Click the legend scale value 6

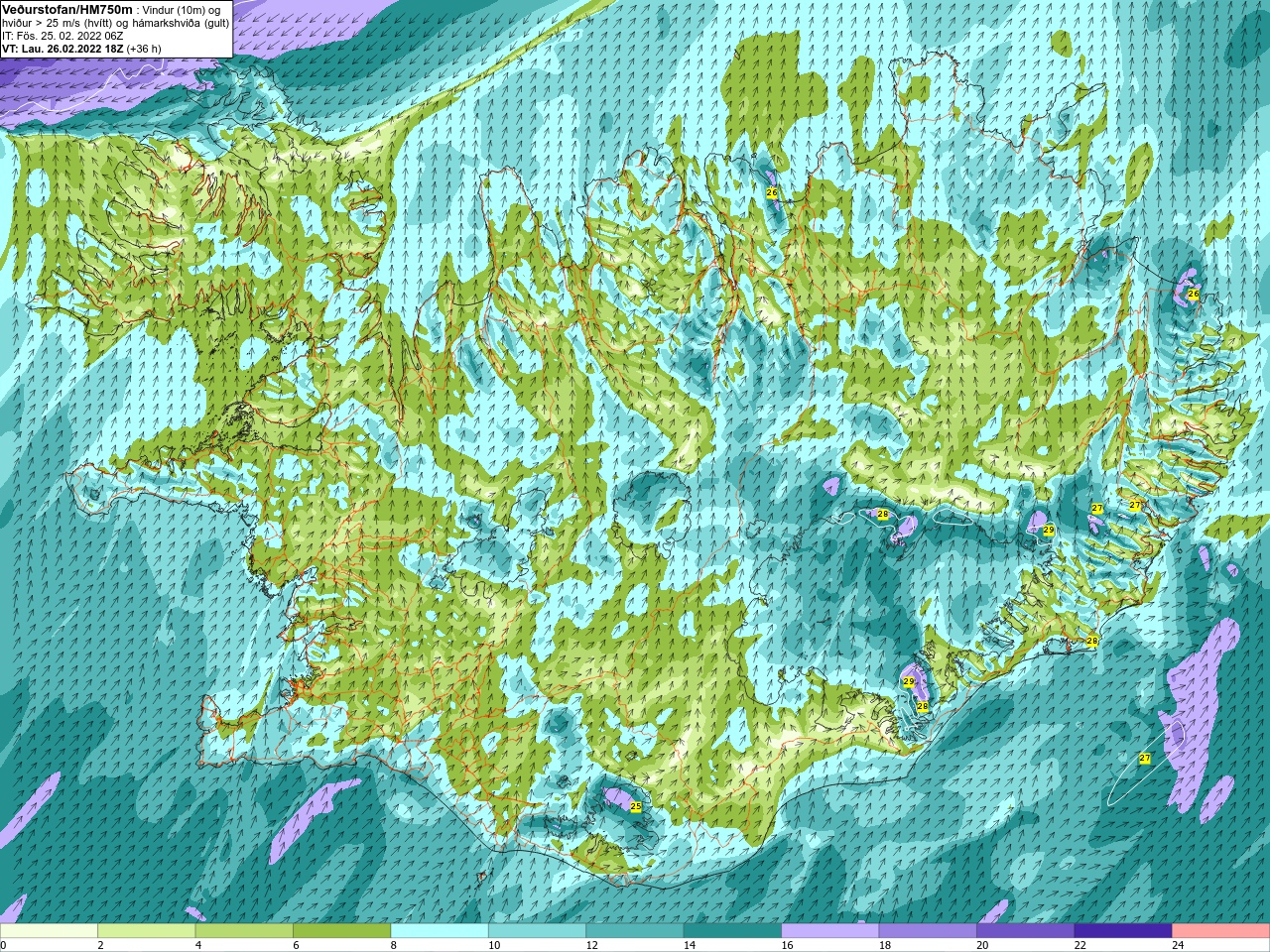click(x=297, y=945)
